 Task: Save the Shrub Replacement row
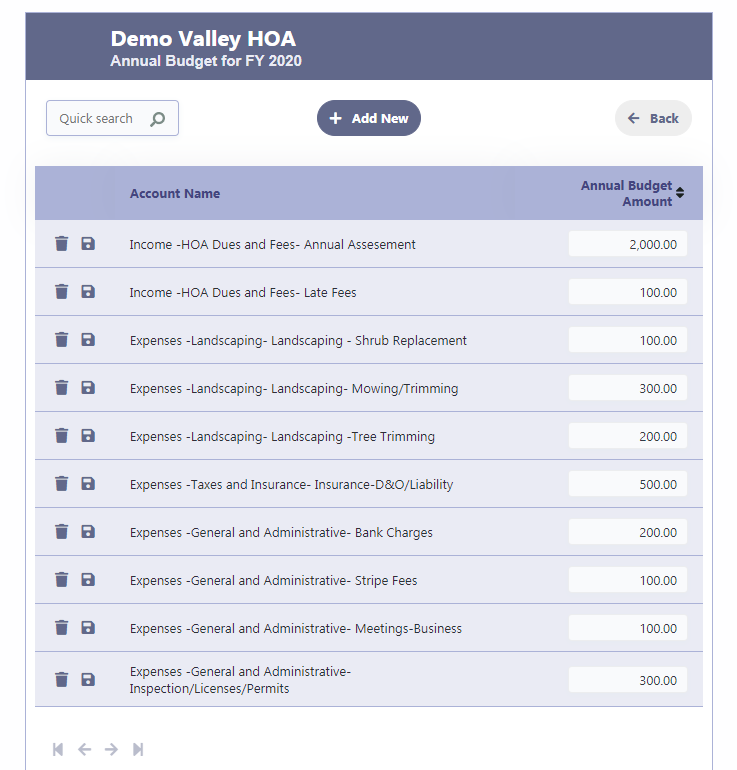tap(88, 340)
